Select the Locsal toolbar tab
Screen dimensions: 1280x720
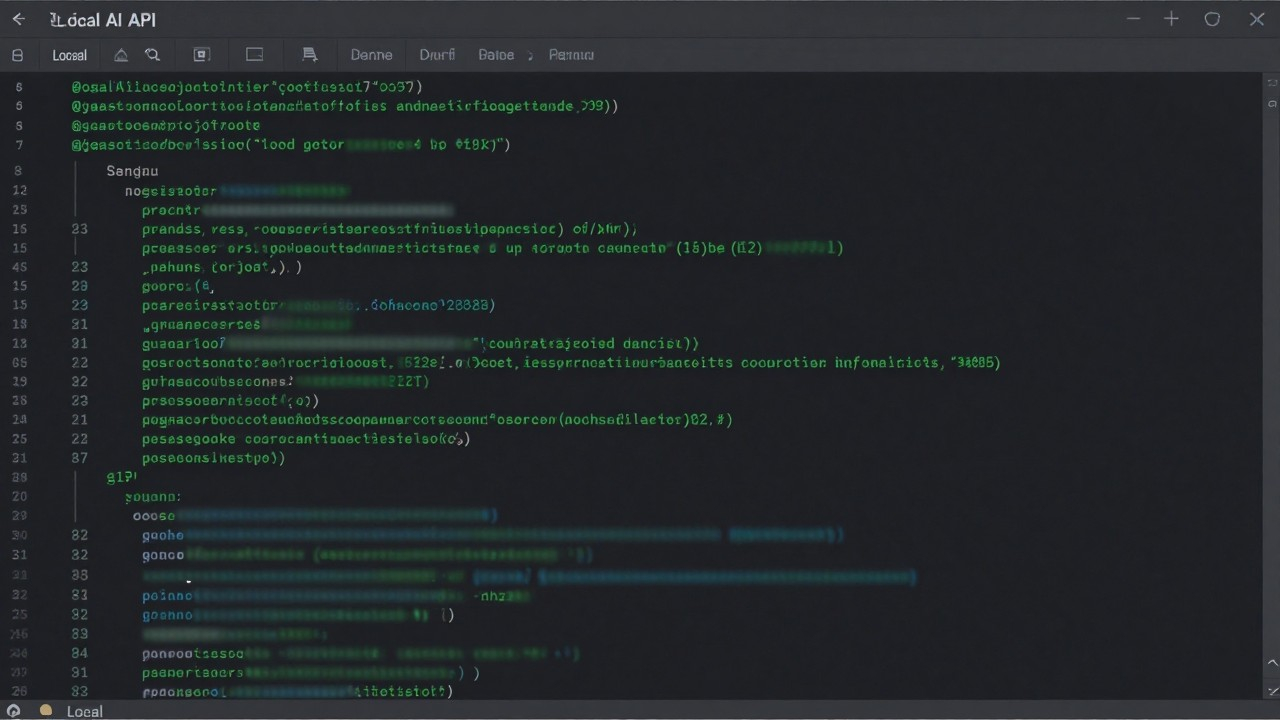pyautogui.click(x=70, y=55)
